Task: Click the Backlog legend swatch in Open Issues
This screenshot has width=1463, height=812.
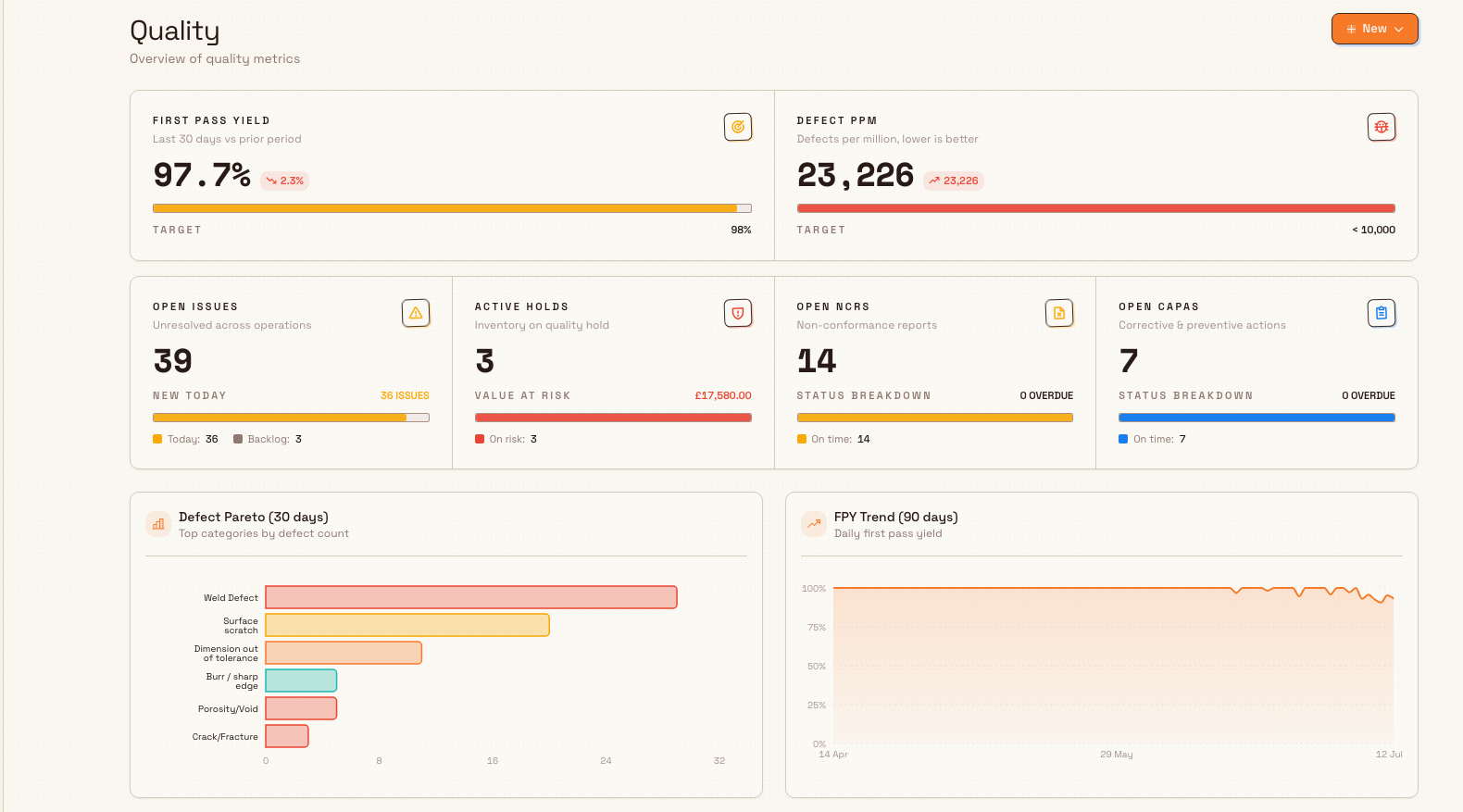Action: coord(238,439)
